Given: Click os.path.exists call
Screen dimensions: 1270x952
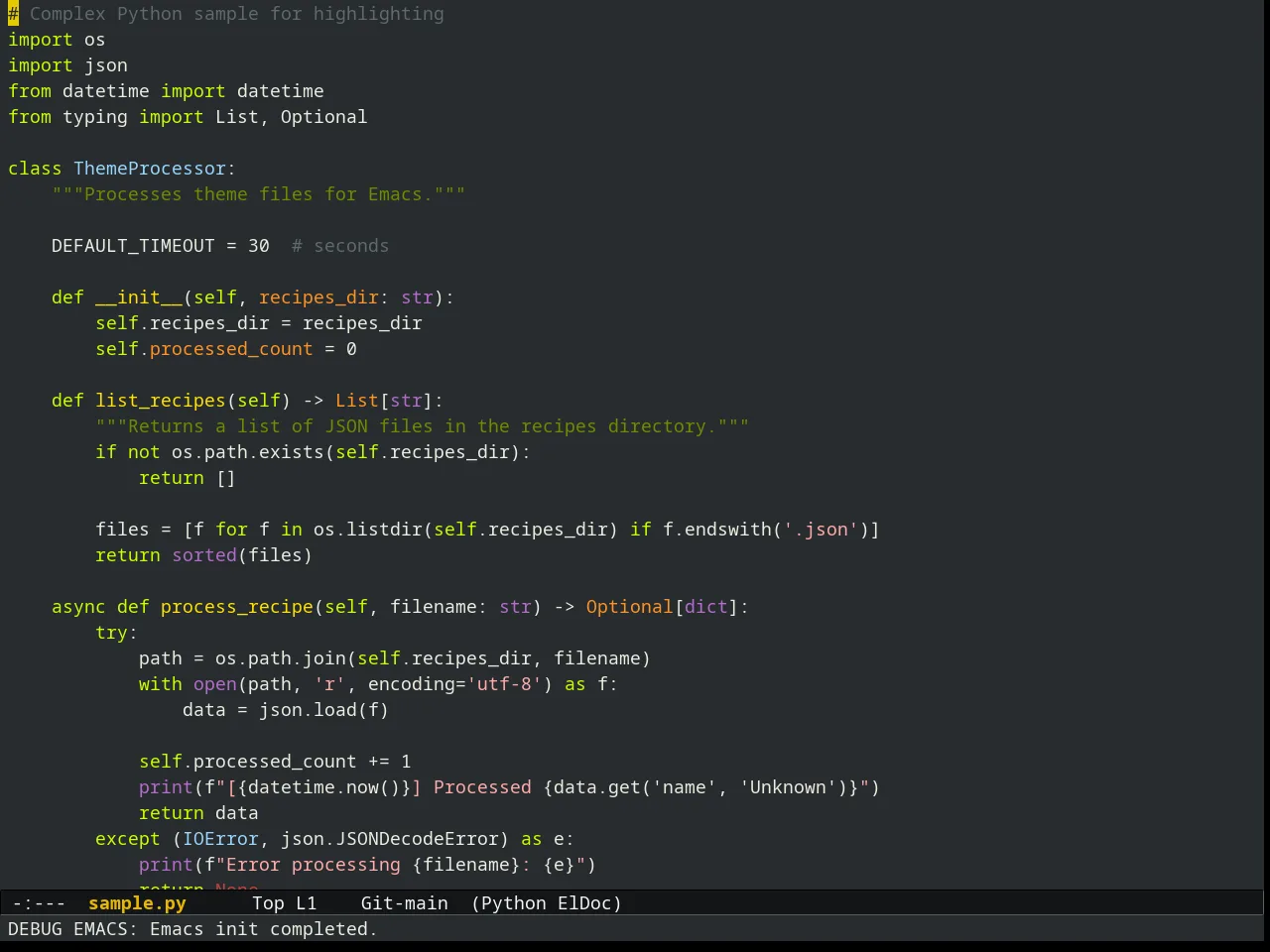Looking at the screenshot, I should [247, 452].
